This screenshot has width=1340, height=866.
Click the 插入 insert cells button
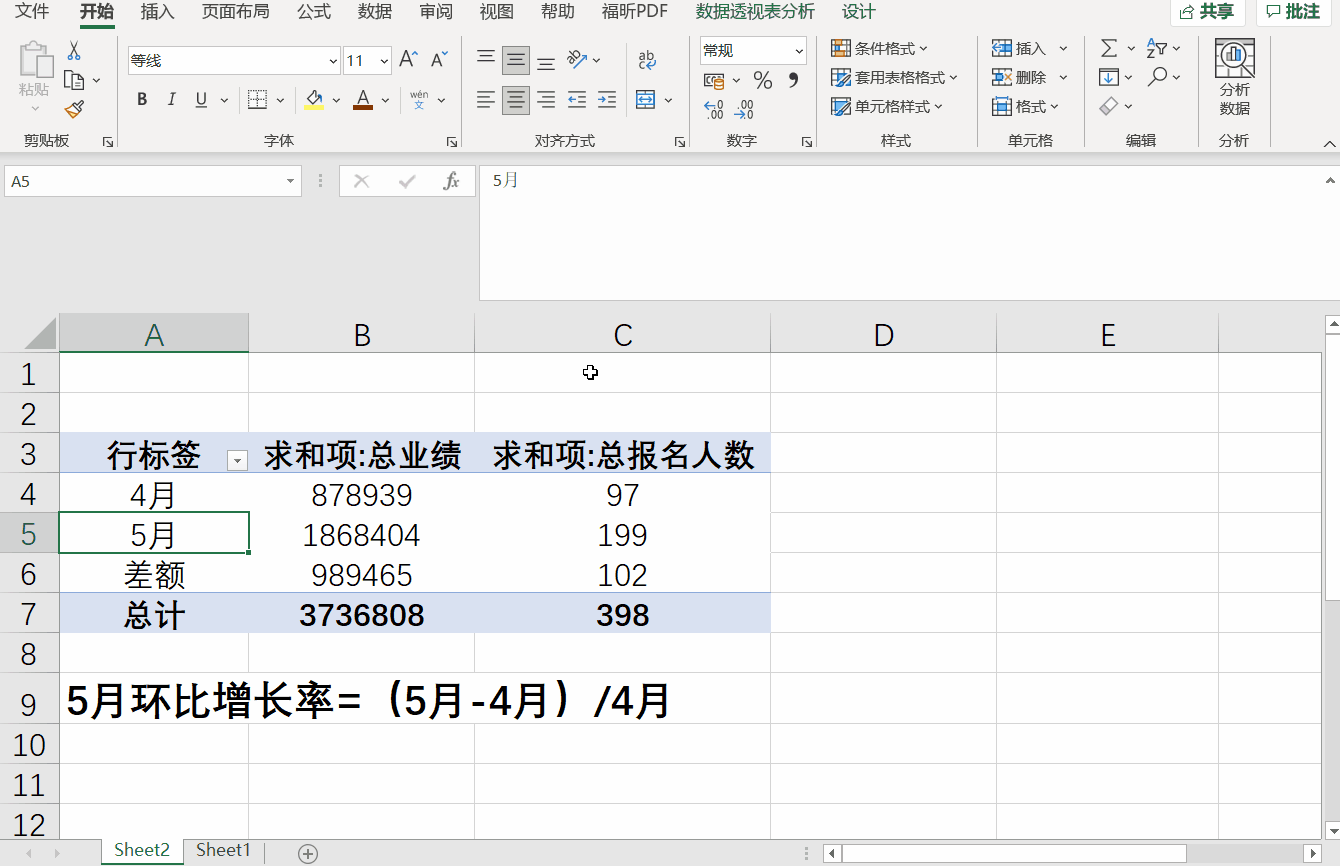click(1018, 48)
